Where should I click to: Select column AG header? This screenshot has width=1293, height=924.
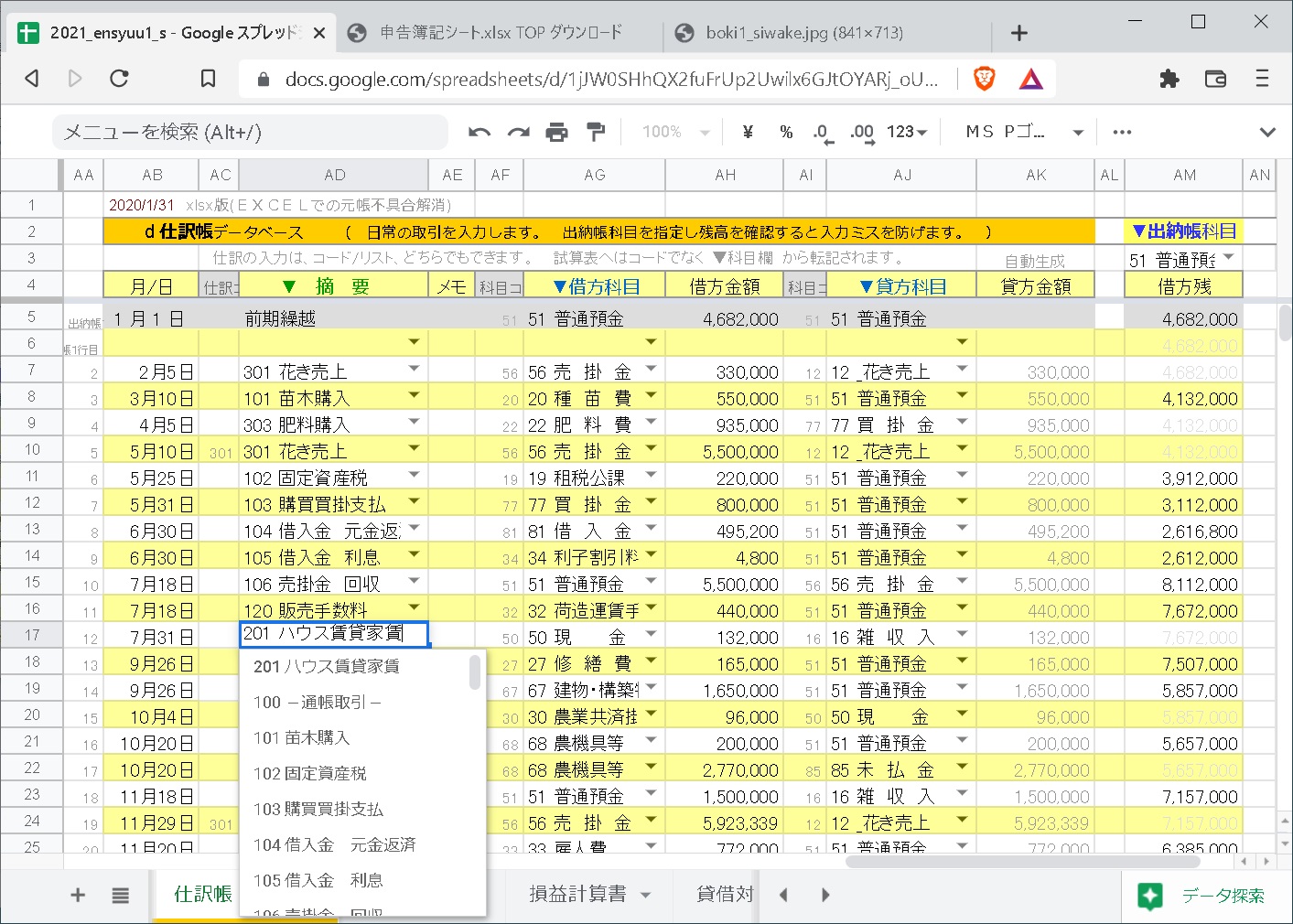pos(595,175)
